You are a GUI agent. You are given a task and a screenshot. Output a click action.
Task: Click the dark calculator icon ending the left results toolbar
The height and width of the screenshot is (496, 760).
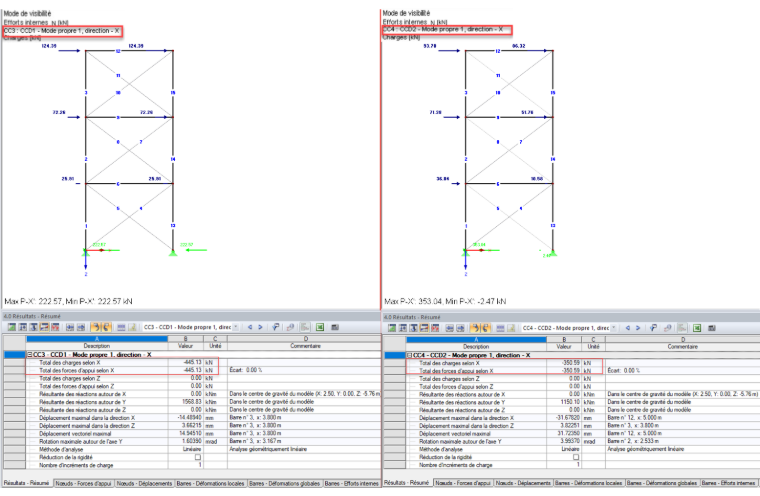click(x=335, y=327)
